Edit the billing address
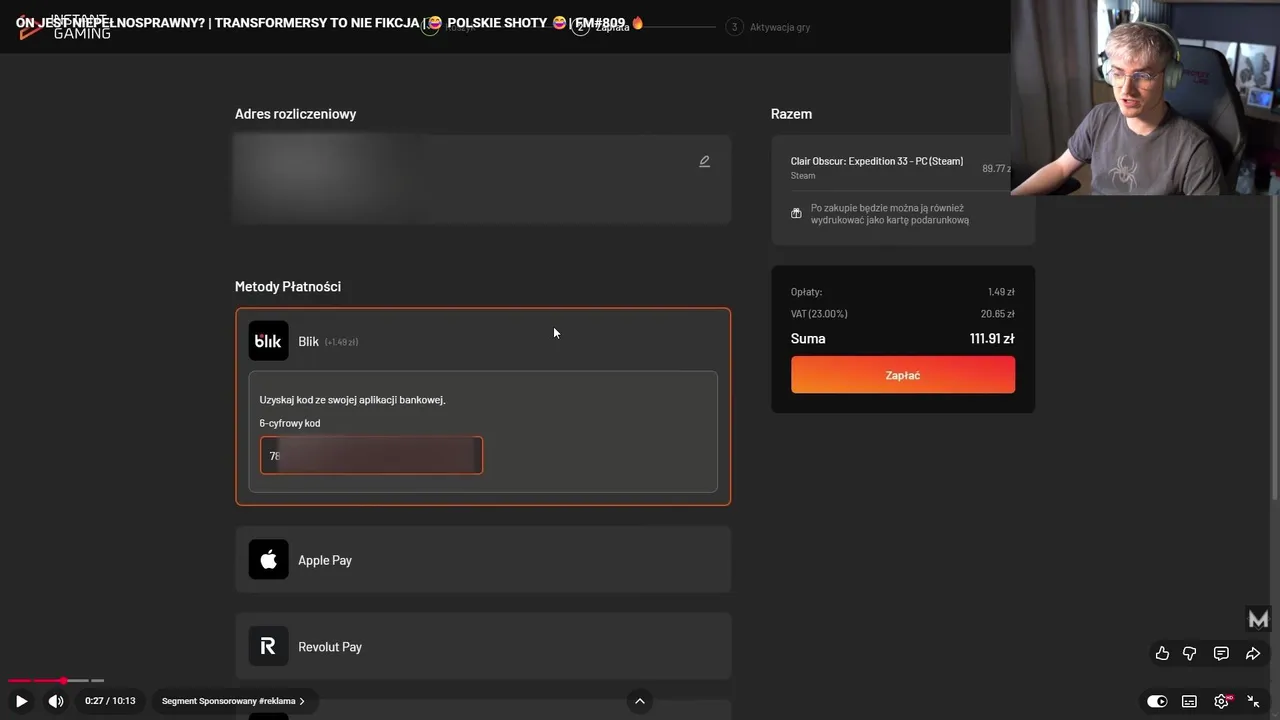 click(x=704, y=161)
